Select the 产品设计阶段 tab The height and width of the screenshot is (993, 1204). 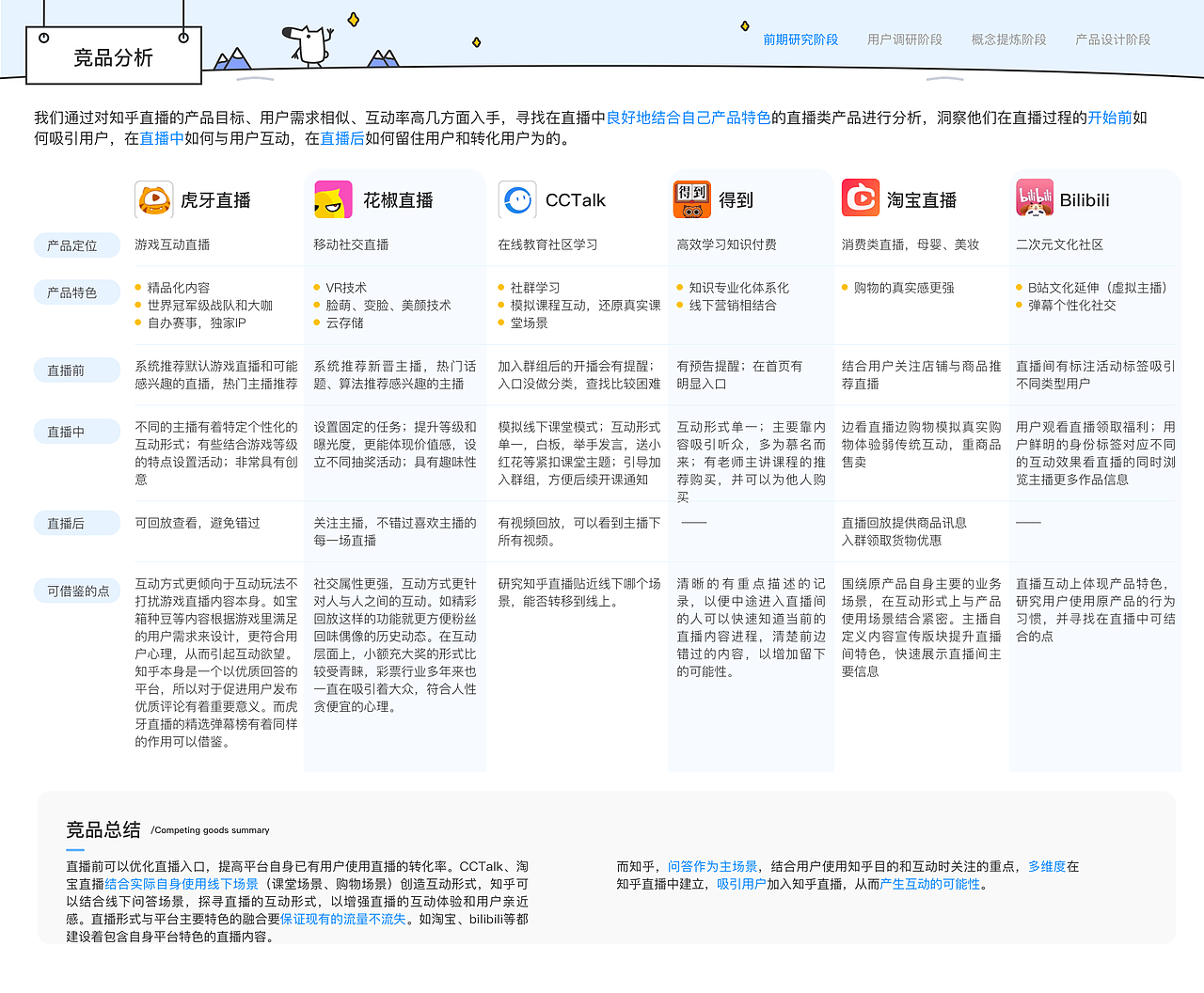1113,39
